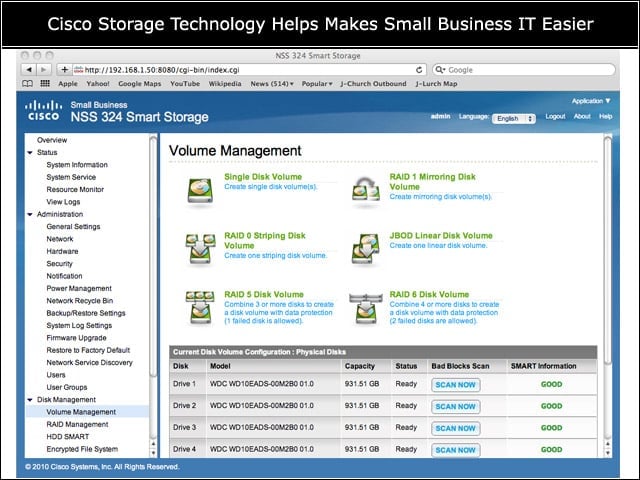Click the Single Disk Volume disk icon

(200, 190)
